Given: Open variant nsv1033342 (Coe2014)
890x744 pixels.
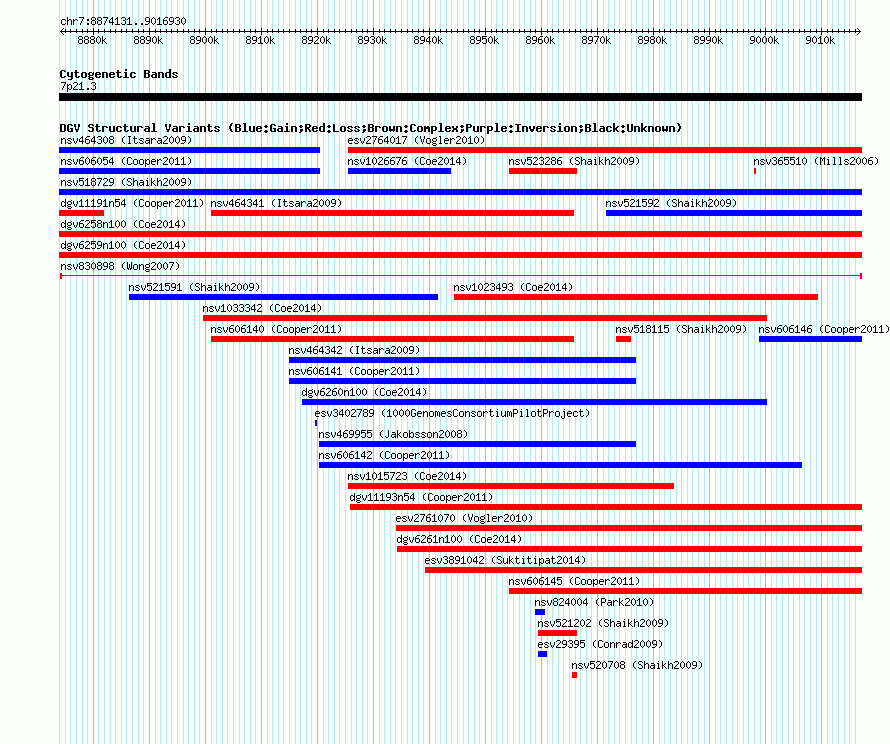Looking at the screenshot, I should [262, 308].
